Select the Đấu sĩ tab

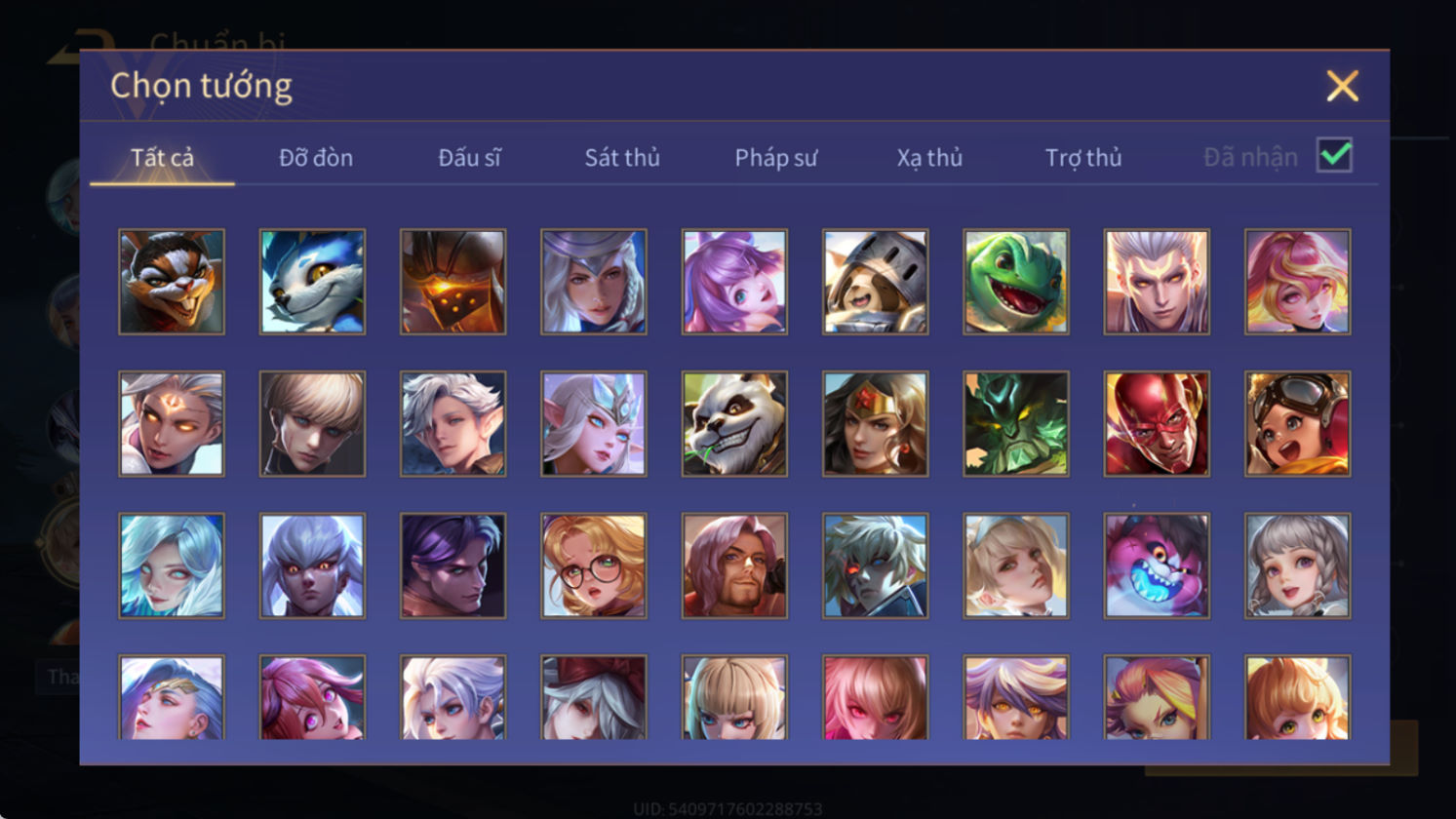click(x=469, y=157)
